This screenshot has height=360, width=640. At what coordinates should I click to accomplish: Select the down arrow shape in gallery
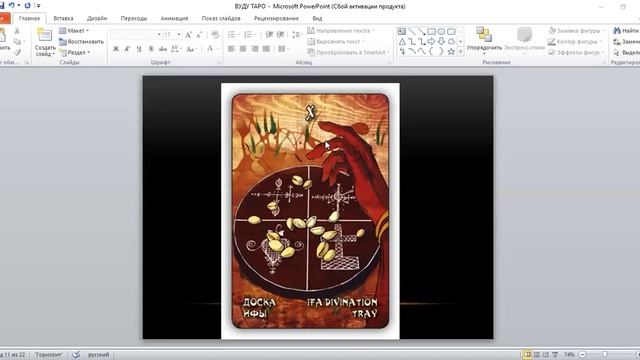pyautogui.click(x=441, y=42)
